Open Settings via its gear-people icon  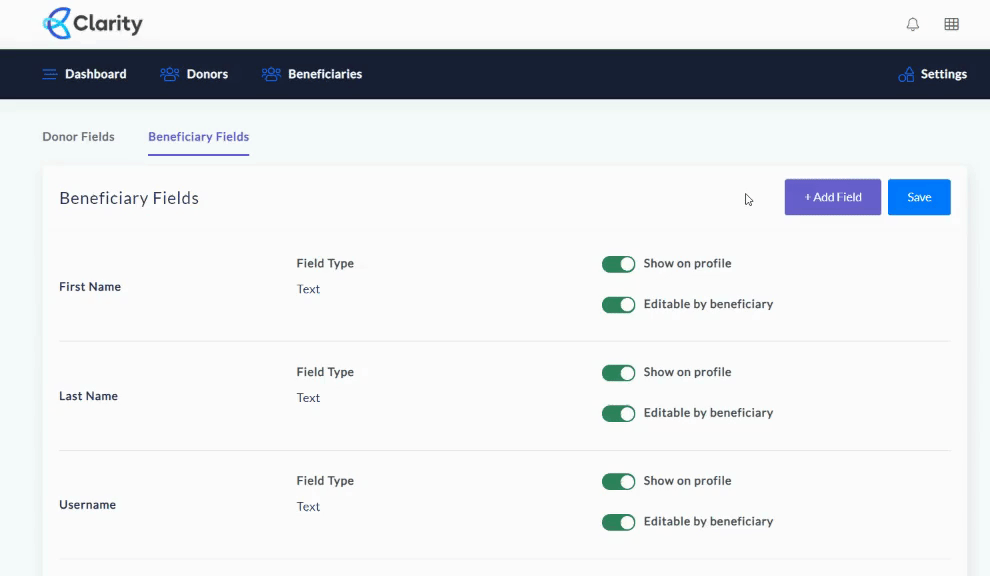(906, 74)
